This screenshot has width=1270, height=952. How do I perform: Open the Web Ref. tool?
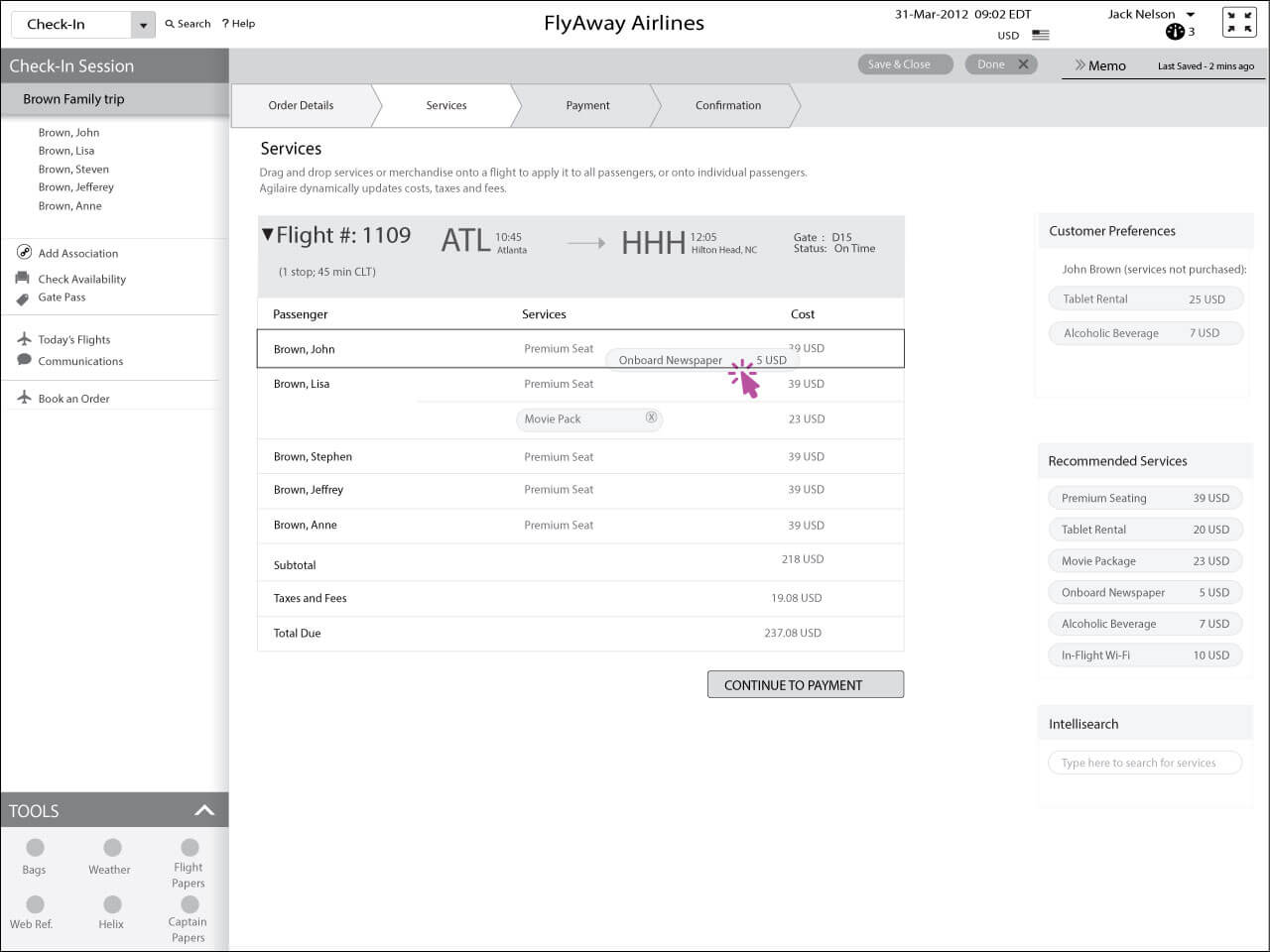click(33, 910)
